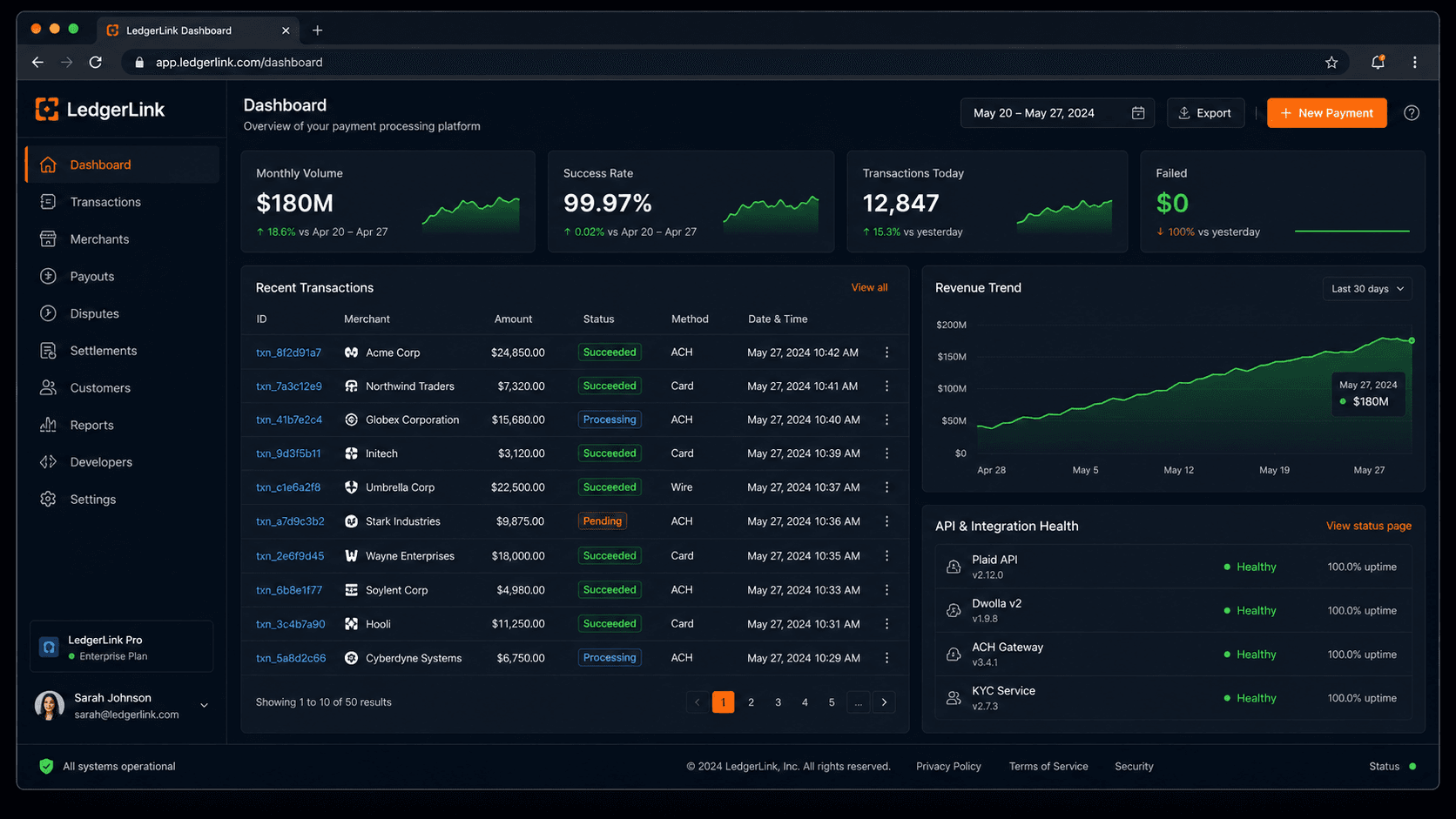Click the Processing badge for Globex Corporation
The image size is (1456, 819).
(610, 420)
